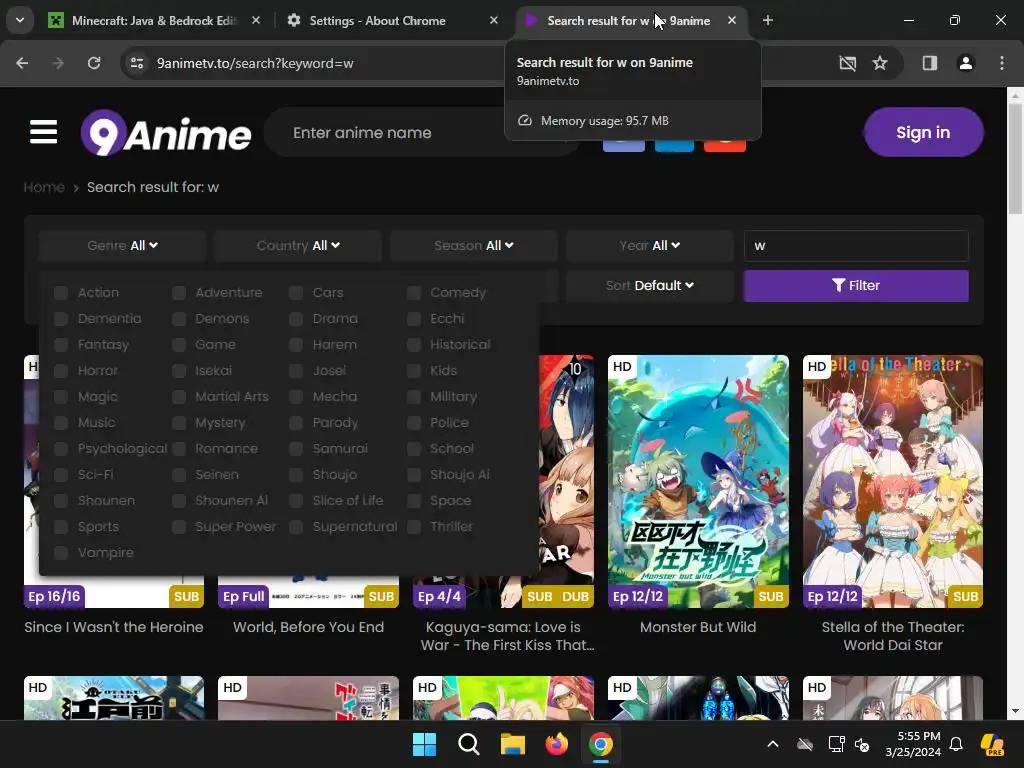The height and width of the screenshot is (768, 1024).
Task: Check the Romance genre checkbox
Action: (178, 449)
